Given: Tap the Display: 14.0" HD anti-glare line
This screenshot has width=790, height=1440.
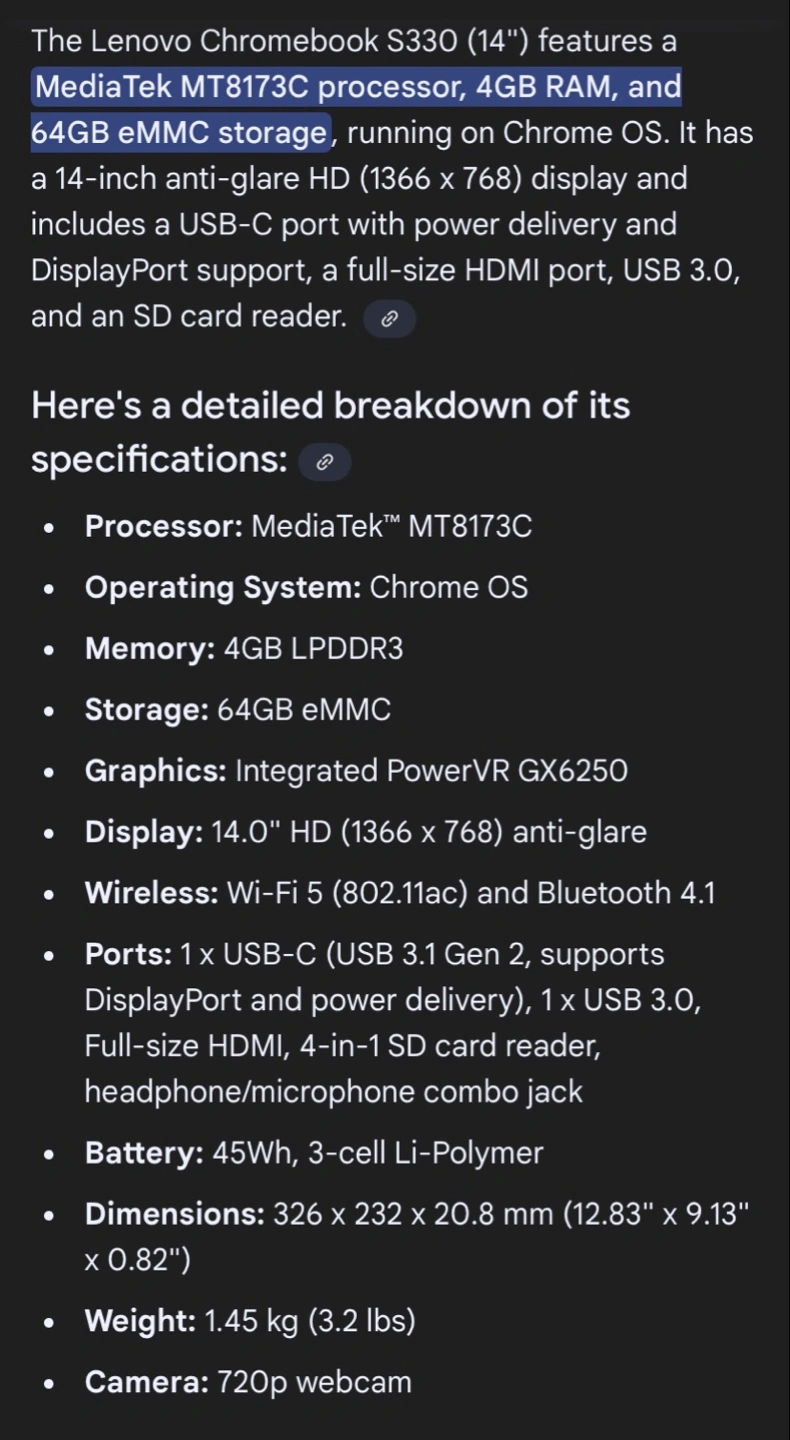Looking at the screenshot, I should [366, 832].
